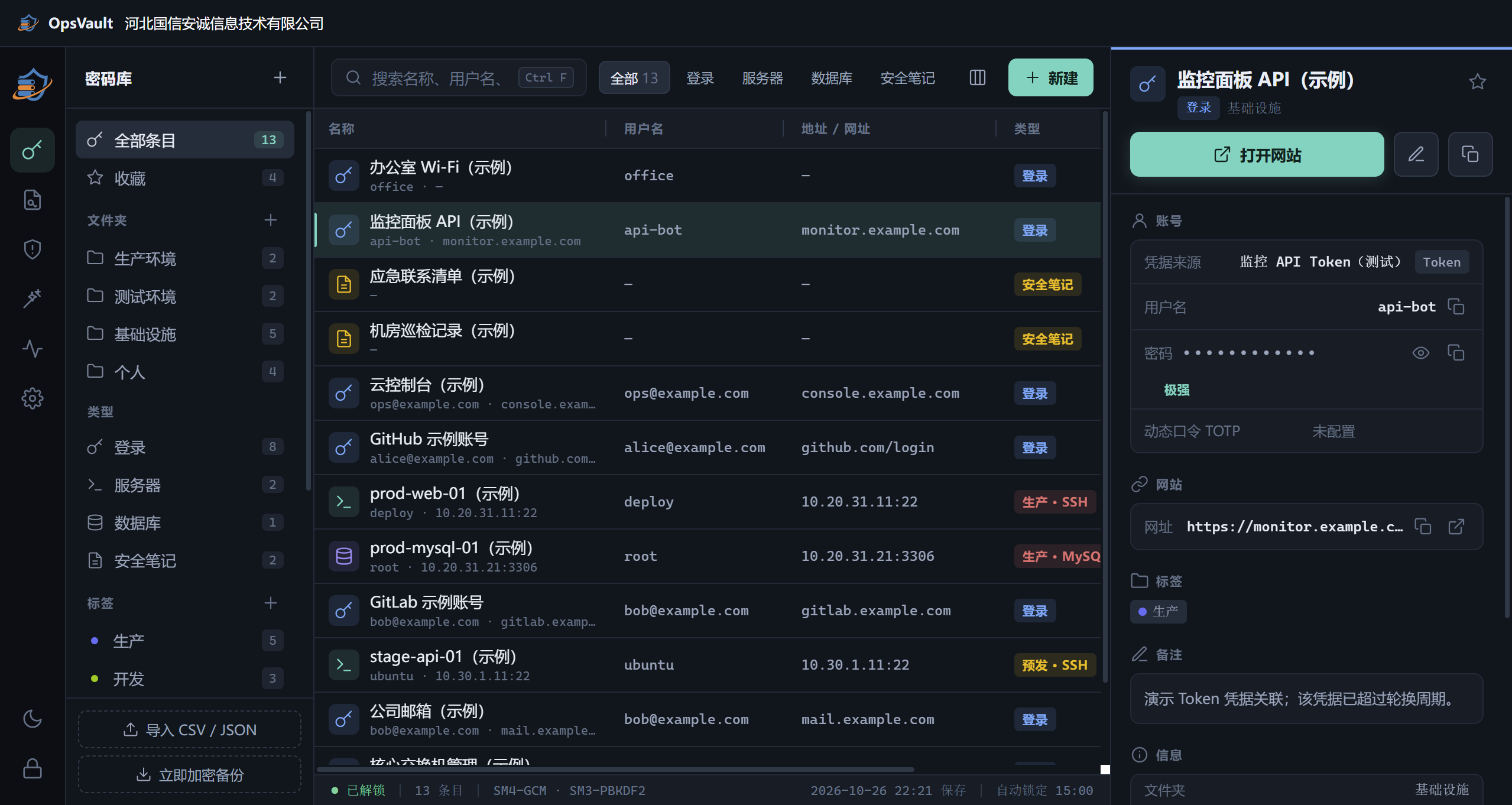Select the 云控制台 (示例) entry
The image size is (1512, 805).
707,393
